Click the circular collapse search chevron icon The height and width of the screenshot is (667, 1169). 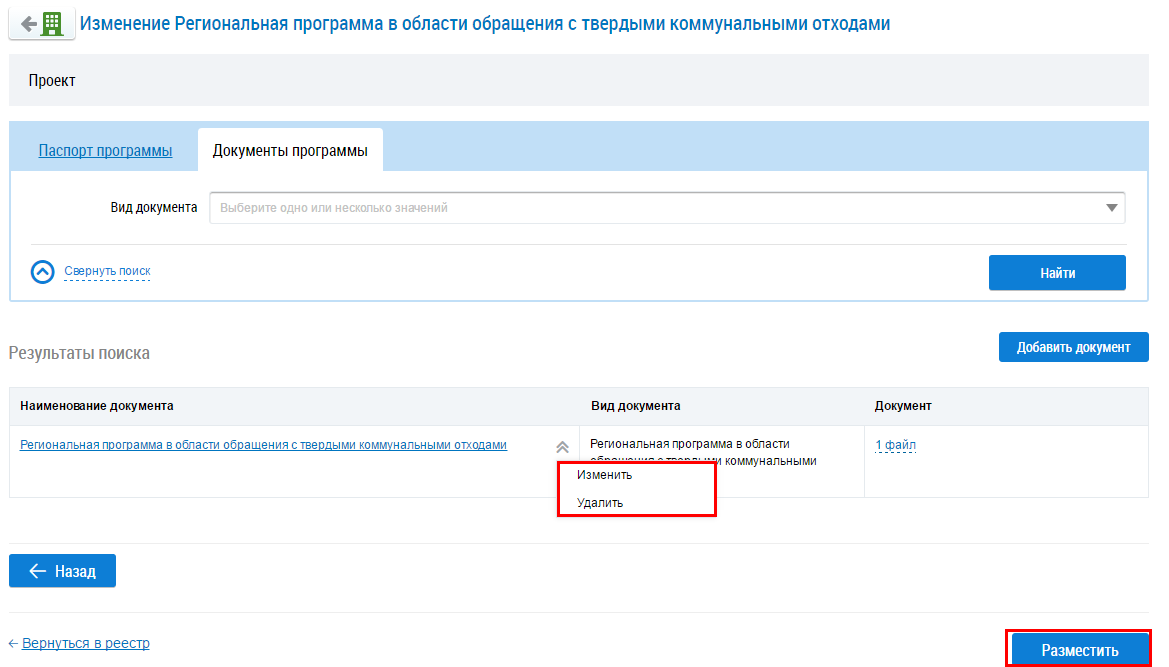pos(43,272)
